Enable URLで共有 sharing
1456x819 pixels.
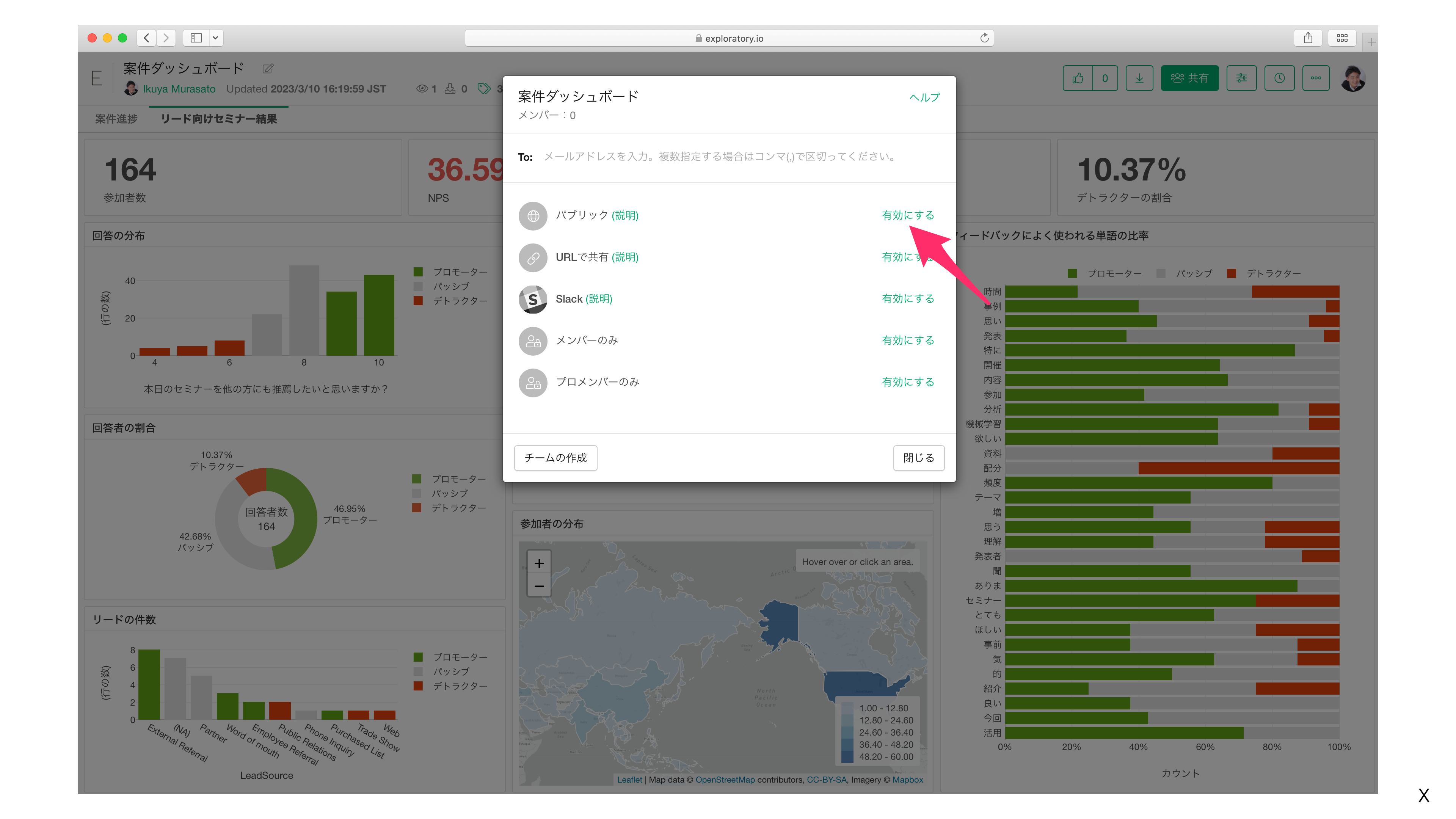pyautogui.click(x=908, y=257)
